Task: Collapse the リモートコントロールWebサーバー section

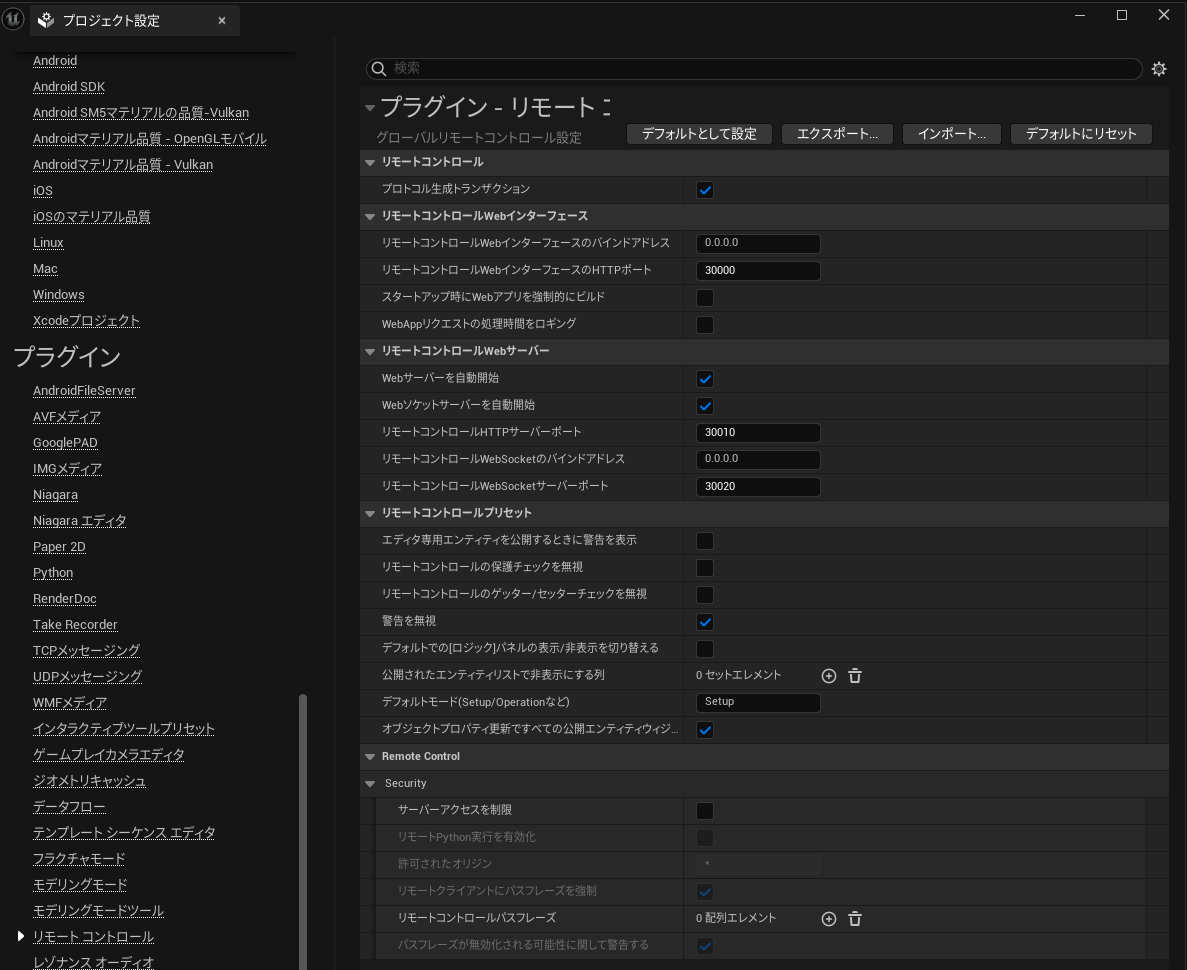Action: click(370, 351)
